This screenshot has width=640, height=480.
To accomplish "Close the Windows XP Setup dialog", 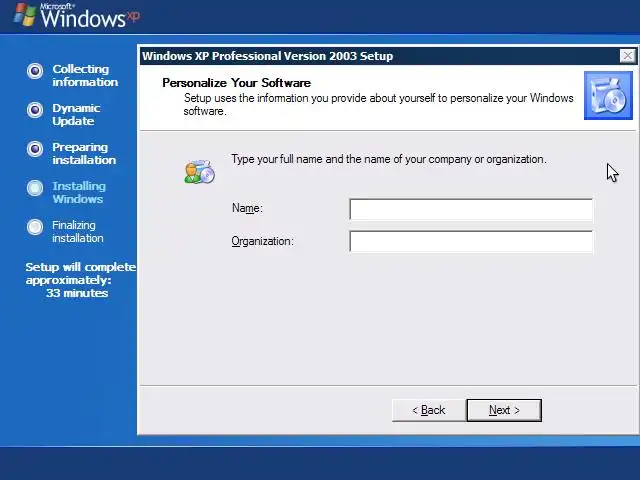I will (x=627, y=56).
